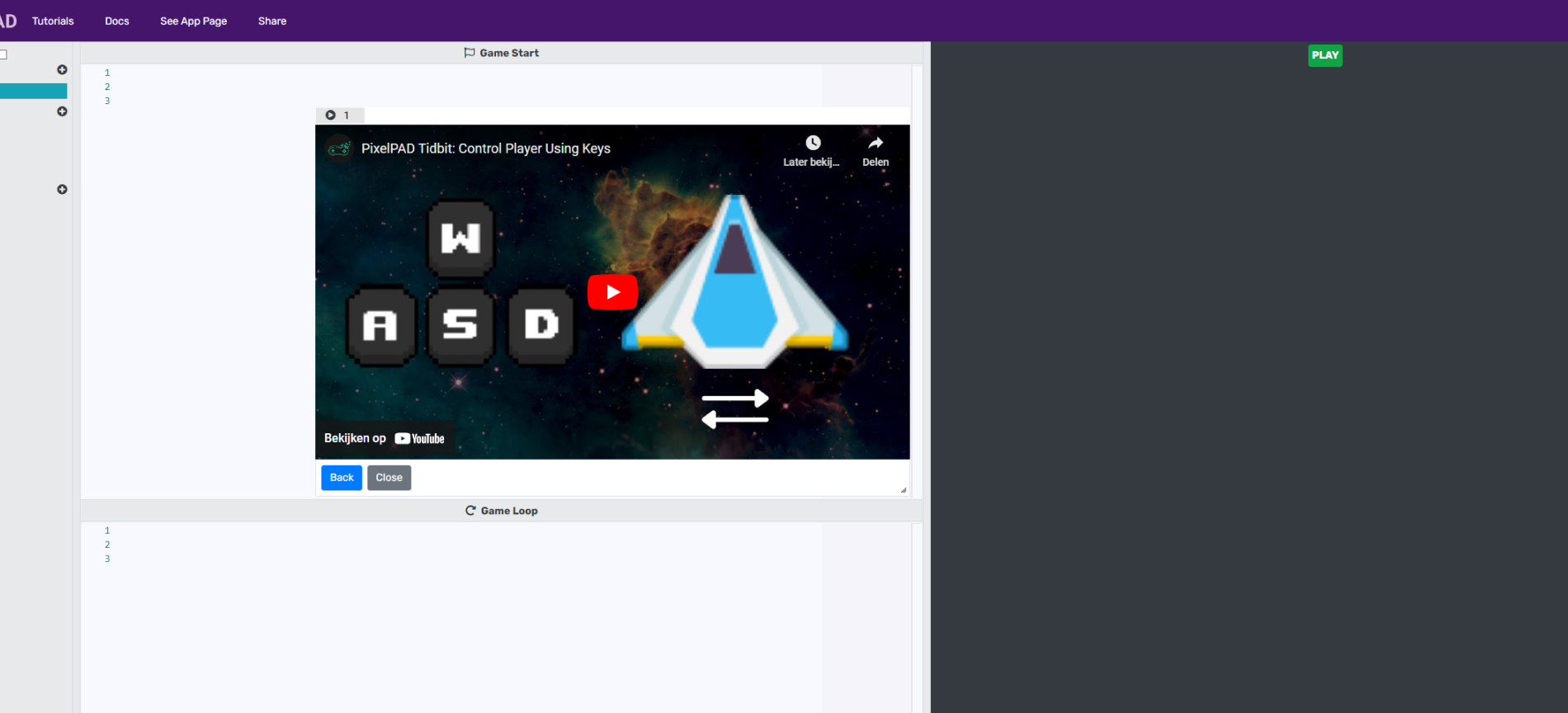The width and height of the screenshot is (1568, 713).
Task: Open the Tutorials menu
Action: pyautogui.click(x=53, y=21)
